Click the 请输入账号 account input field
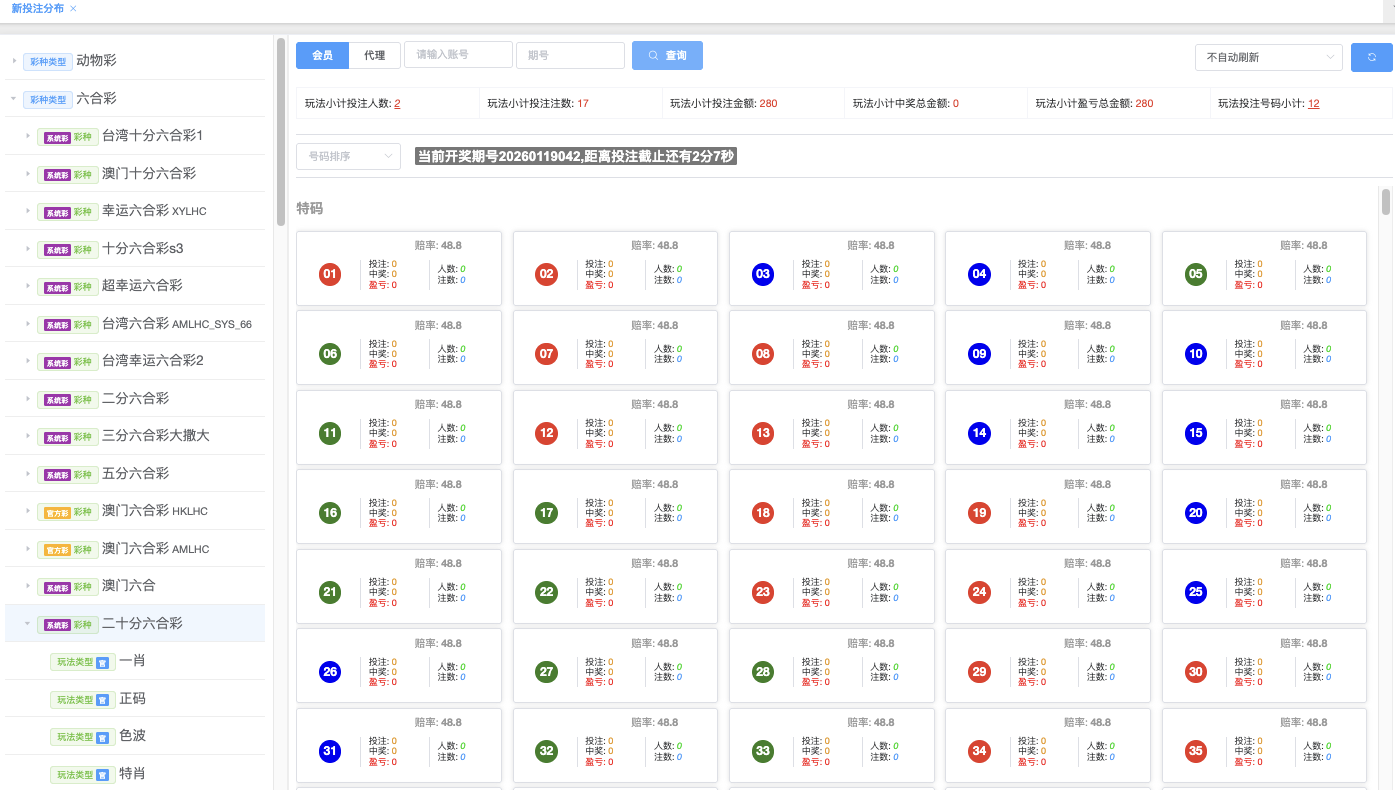 pyautogui.click(x=458, y=55)
